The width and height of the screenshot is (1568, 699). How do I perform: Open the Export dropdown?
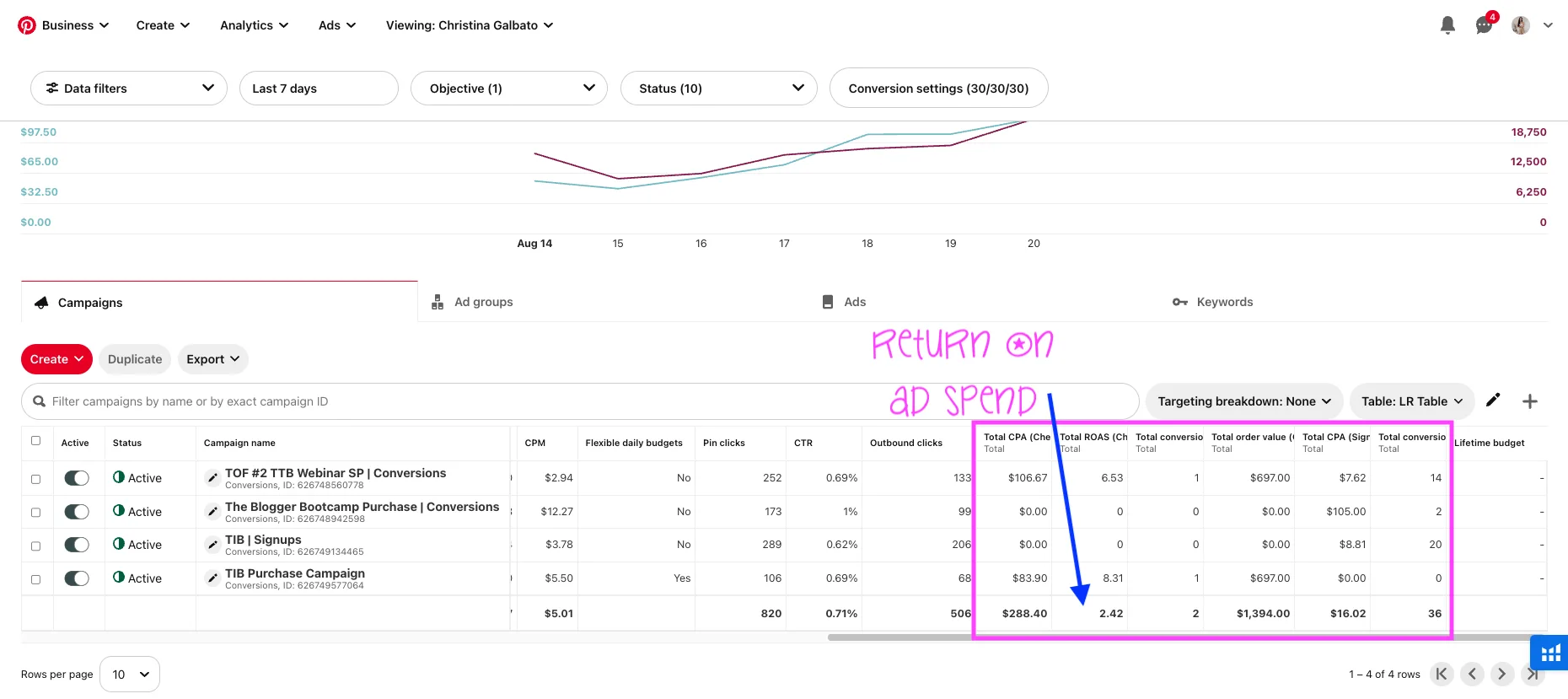point(212,359)
